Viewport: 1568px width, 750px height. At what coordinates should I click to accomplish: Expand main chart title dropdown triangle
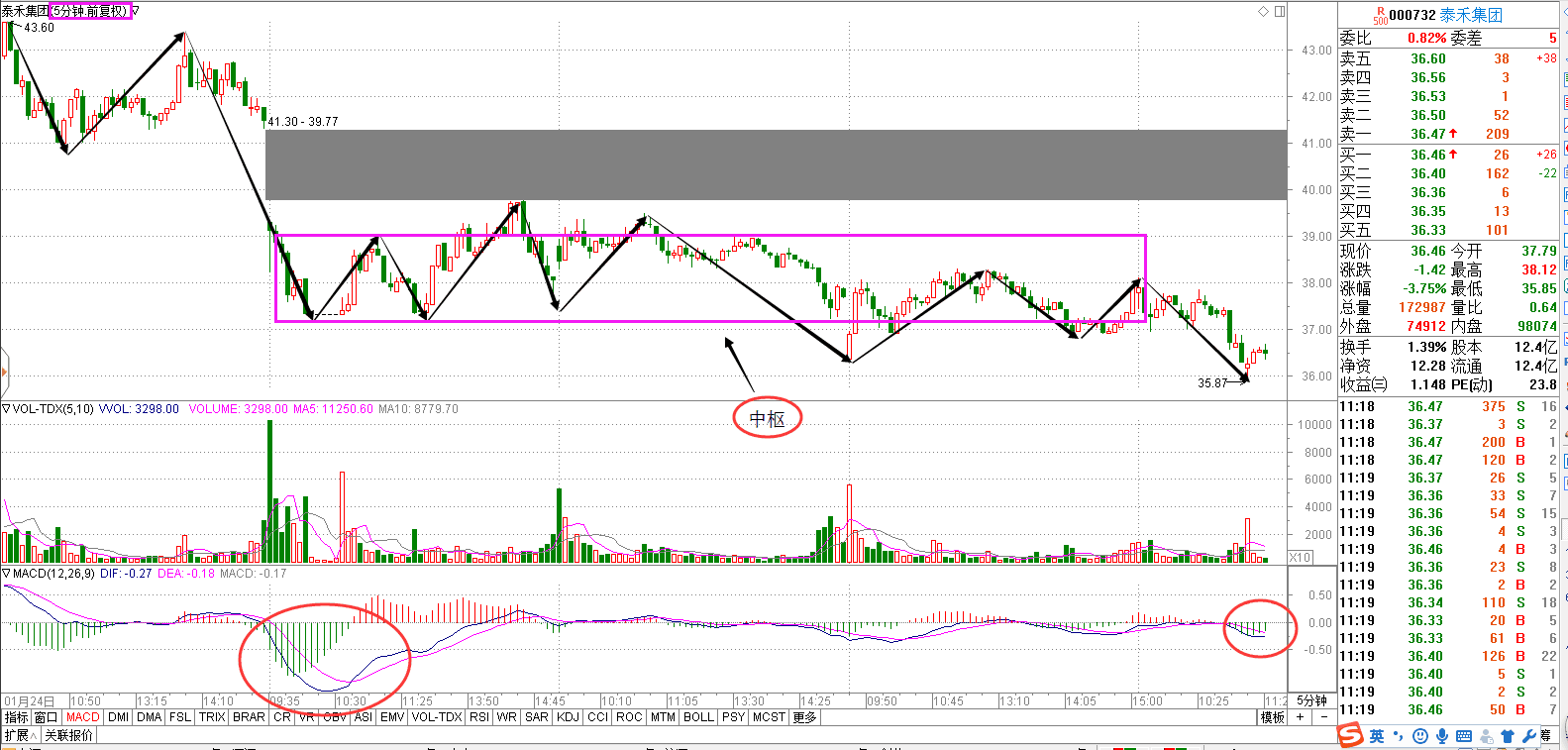point(136,11)
